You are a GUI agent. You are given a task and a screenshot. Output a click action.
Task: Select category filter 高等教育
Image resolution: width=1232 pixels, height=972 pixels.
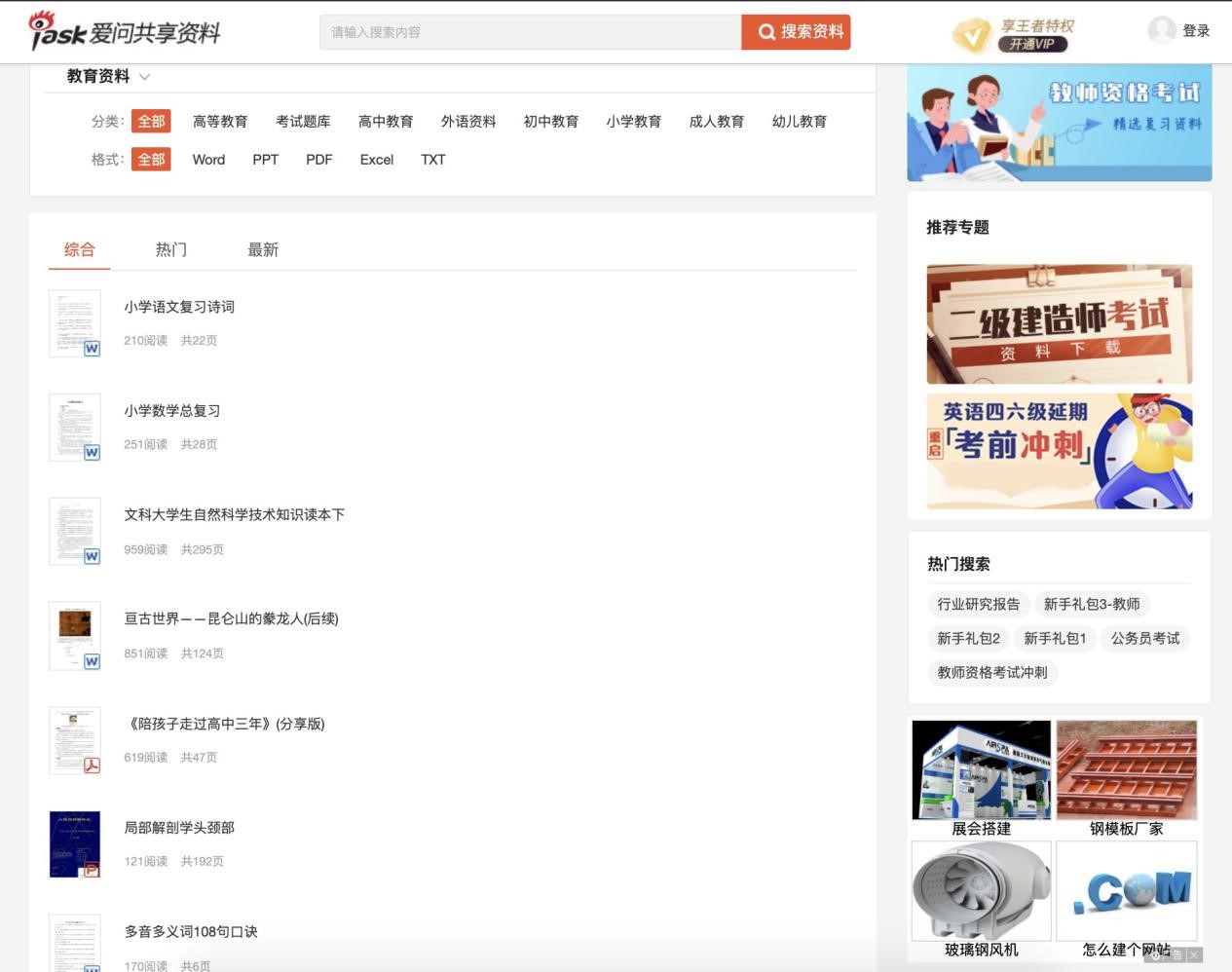[220, 122]
